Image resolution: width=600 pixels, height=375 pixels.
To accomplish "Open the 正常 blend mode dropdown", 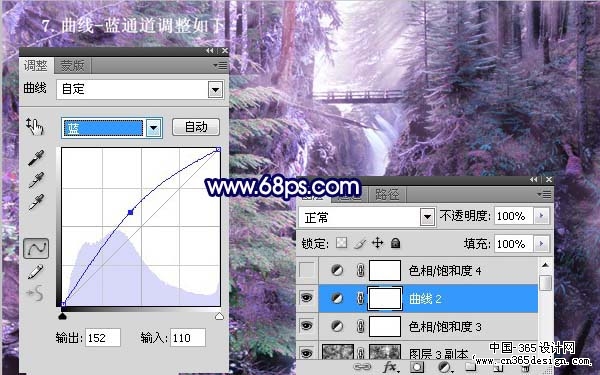I will point(427,217).
